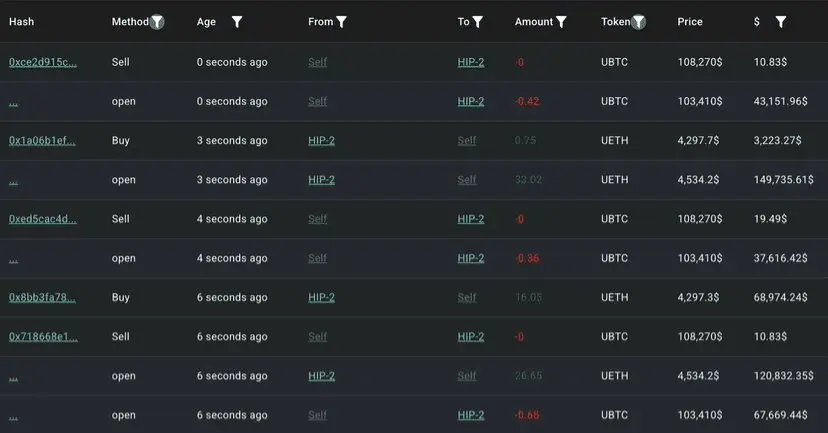Click the Amount column filter icon

(561, 22)
